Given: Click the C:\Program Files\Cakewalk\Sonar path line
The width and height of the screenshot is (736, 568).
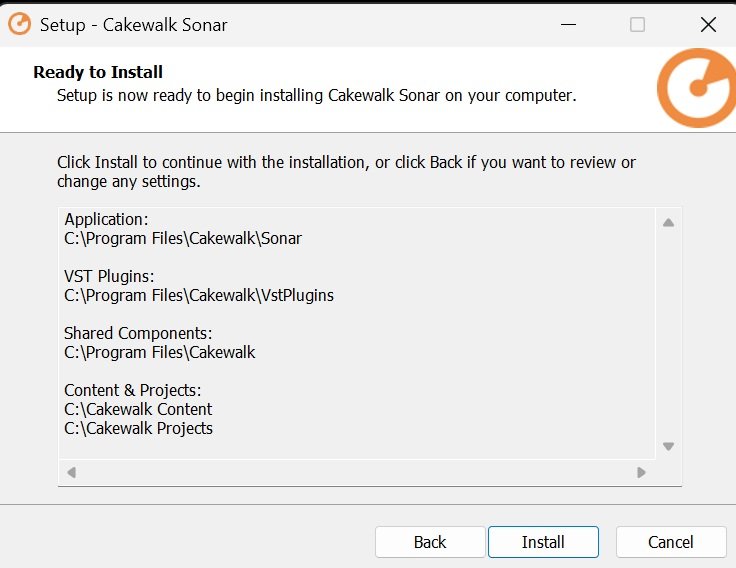Looking at the screenshot, I should 183,239.
